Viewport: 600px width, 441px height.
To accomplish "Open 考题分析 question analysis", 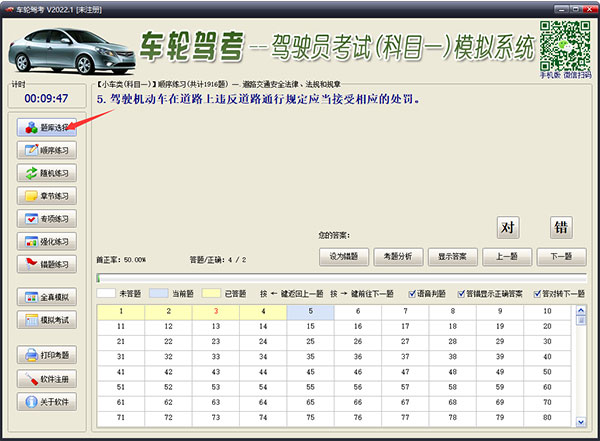I will pyautogui.click(x=398, y=256).
